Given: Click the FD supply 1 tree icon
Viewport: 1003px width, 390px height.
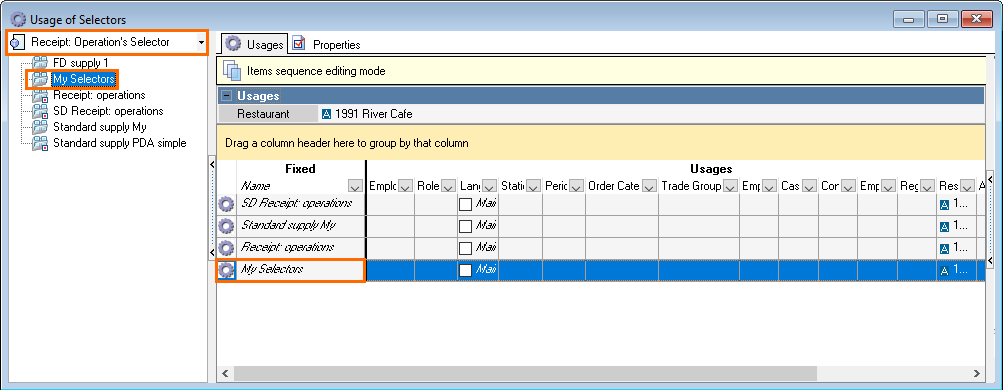Looking at the screenshot, I should [40, 63].
